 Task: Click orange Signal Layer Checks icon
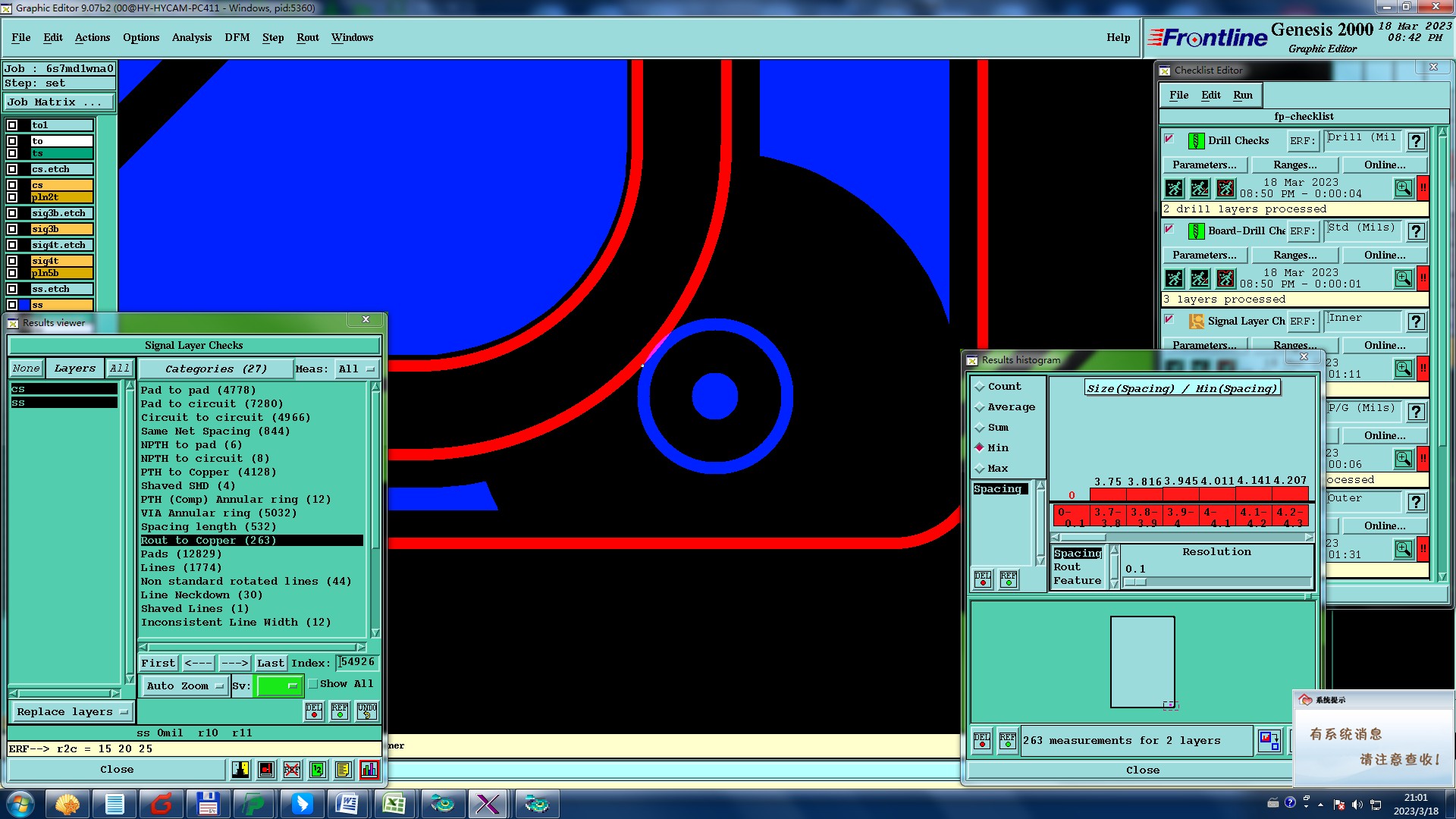(x=1196, y=322)
